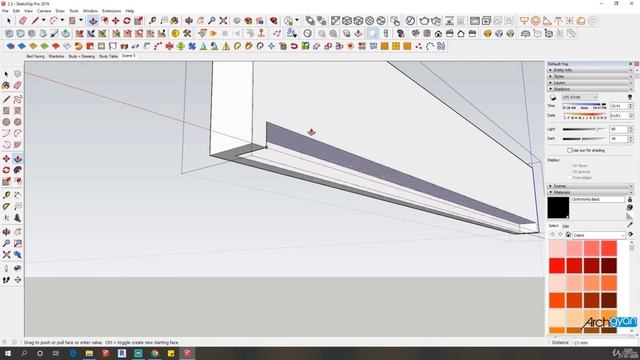
Task: Pick the 3D Text tool in left palette
Action: click(x=18, y=218)
